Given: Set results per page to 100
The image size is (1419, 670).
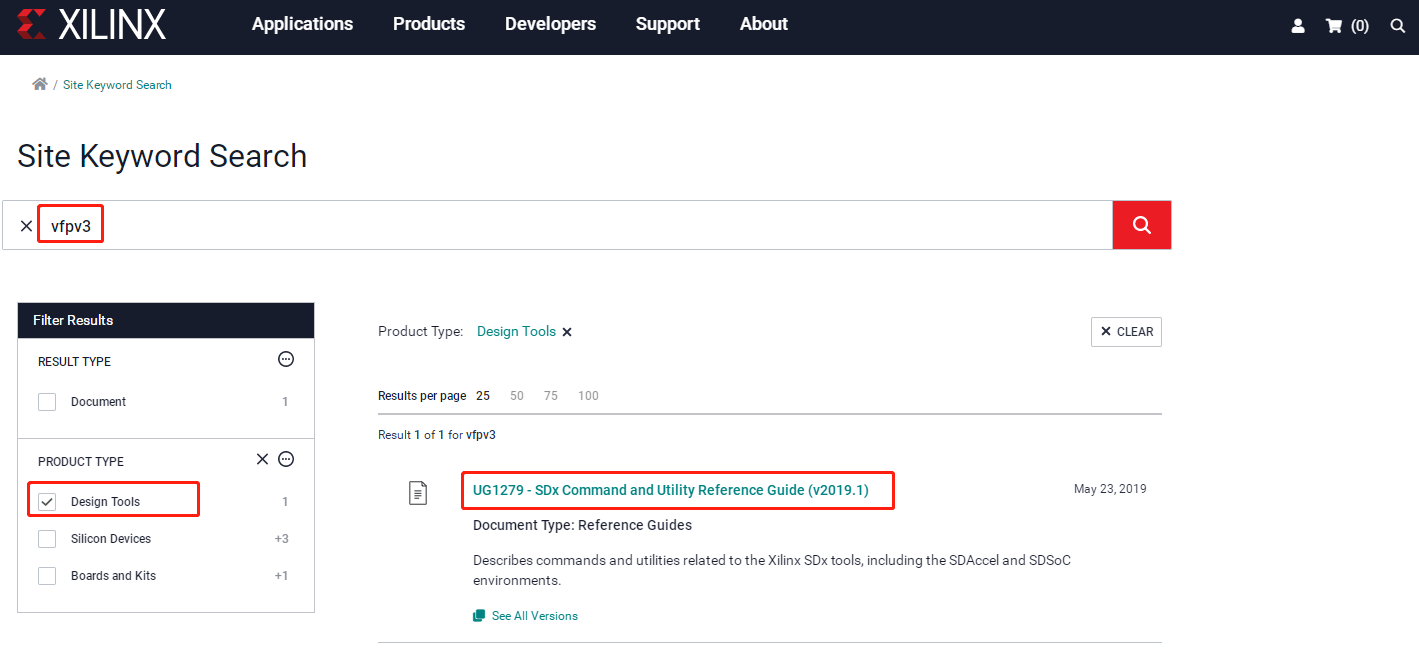Looking at the screenshot, I should (x=588, y=396).
